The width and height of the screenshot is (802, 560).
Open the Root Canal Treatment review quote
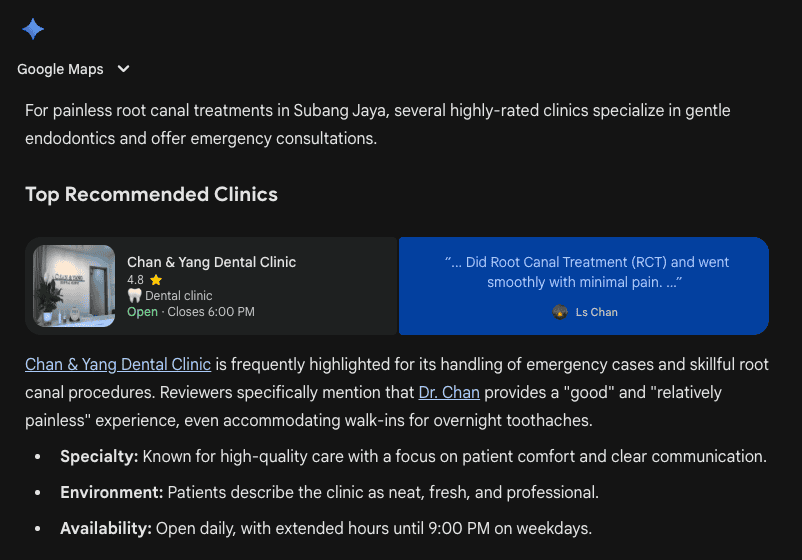586,272
